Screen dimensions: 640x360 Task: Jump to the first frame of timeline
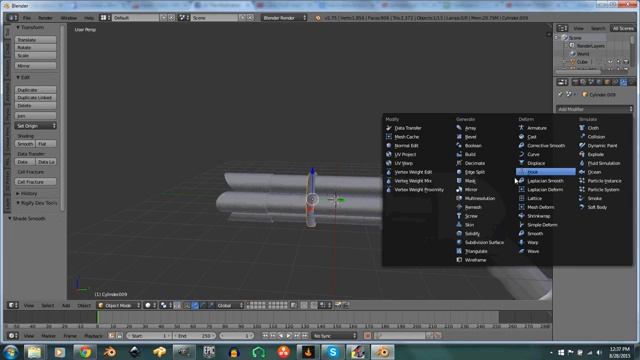click(265, 336)
